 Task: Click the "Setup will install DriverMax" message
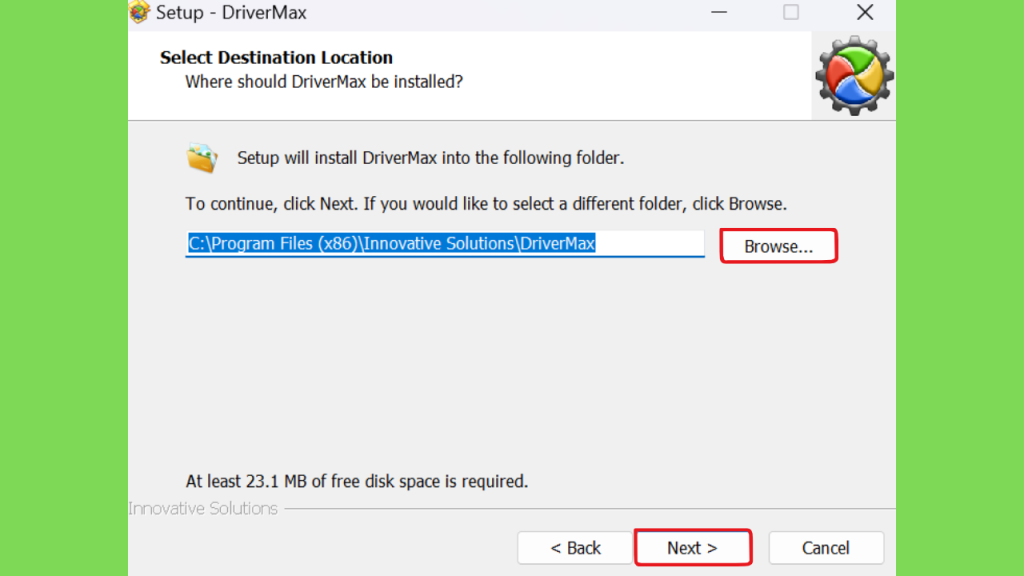(430, 158)
